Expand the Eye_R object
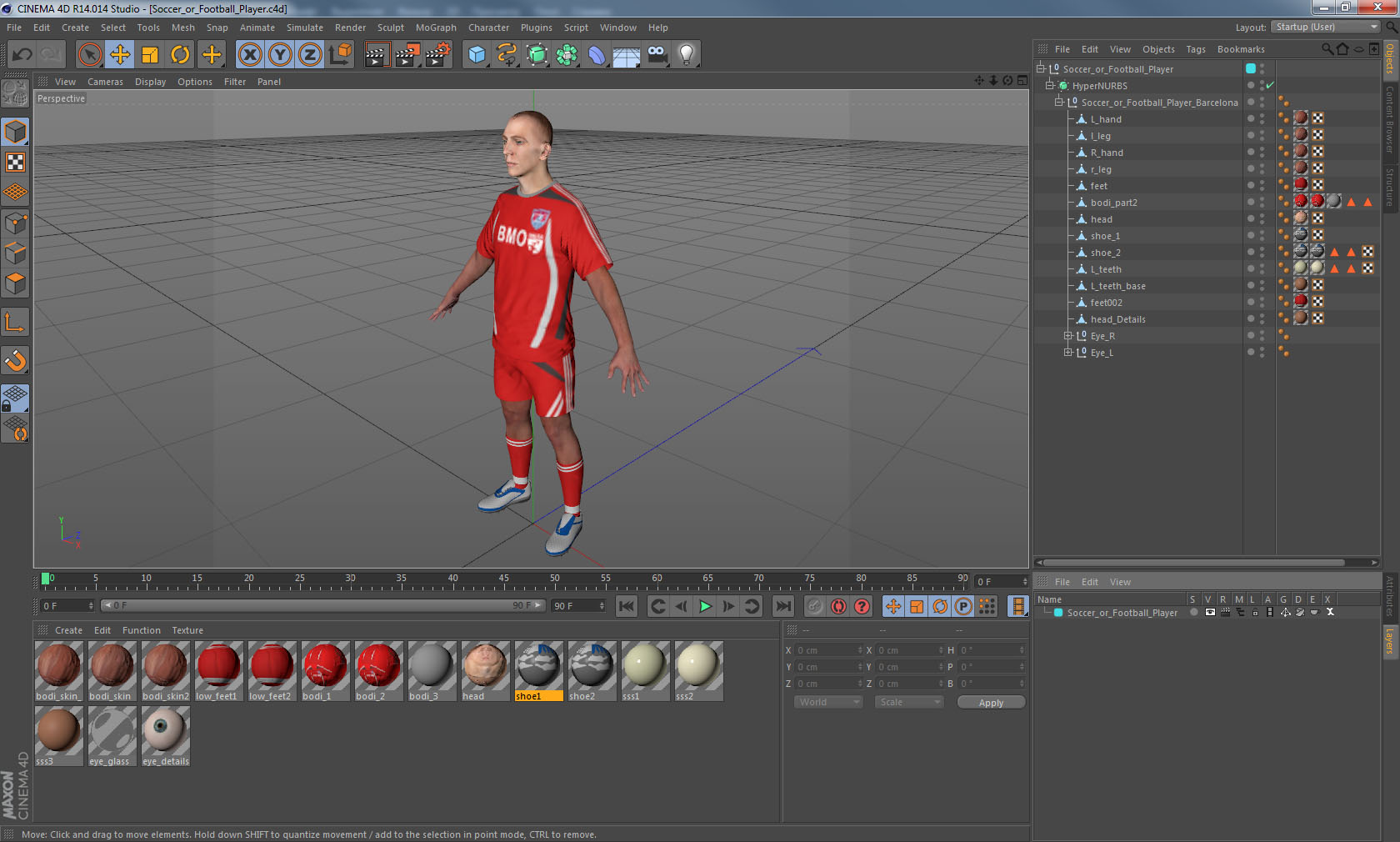The height and width of the screenshot is (842, 1400). point(1067,336)
